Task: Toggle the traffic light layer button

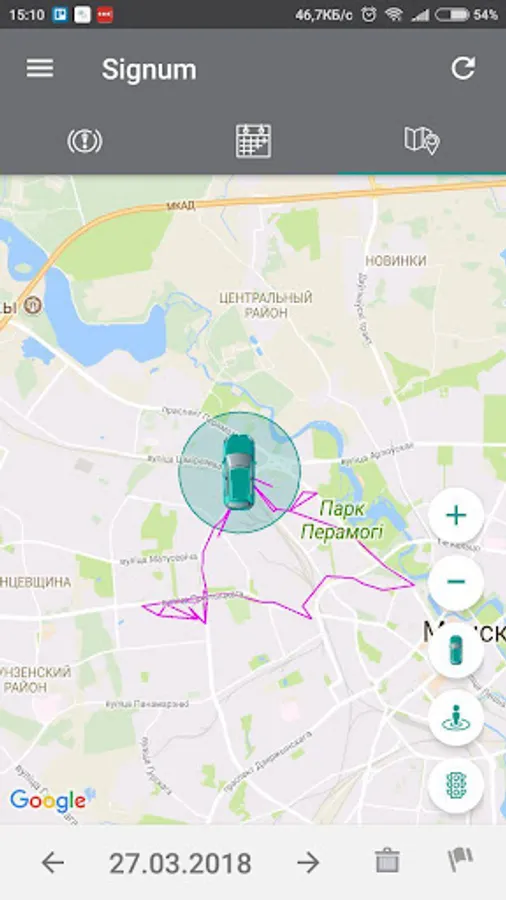Action: point(456,786)
